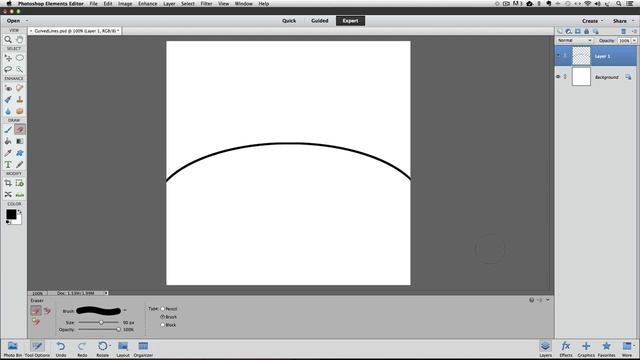
Task: Toggle the Photo Bin
Action: coord(13,349)
